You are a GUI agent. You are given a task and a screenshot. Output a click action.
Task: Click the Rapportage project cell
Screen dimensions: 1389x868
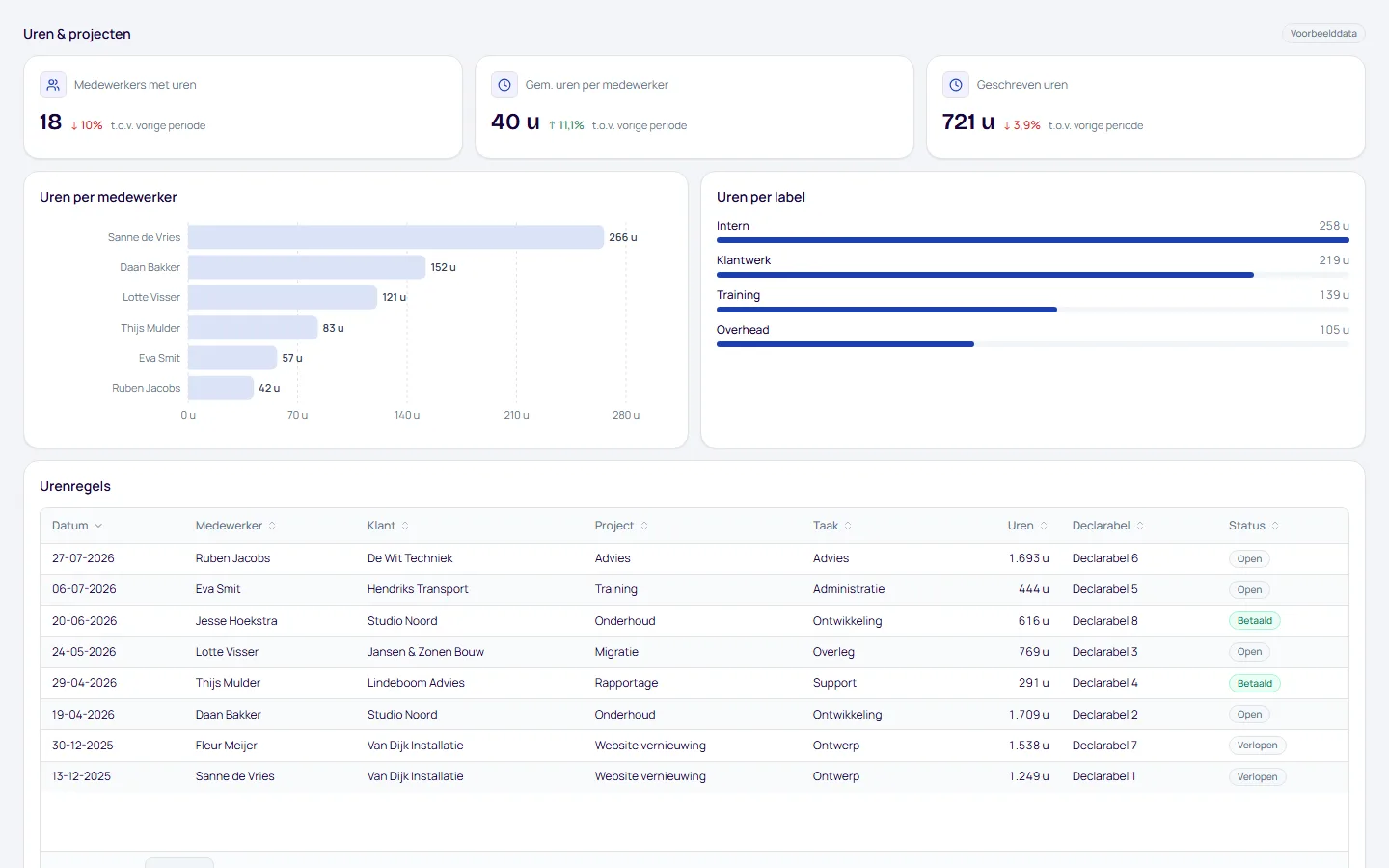(x=626, y=683)
